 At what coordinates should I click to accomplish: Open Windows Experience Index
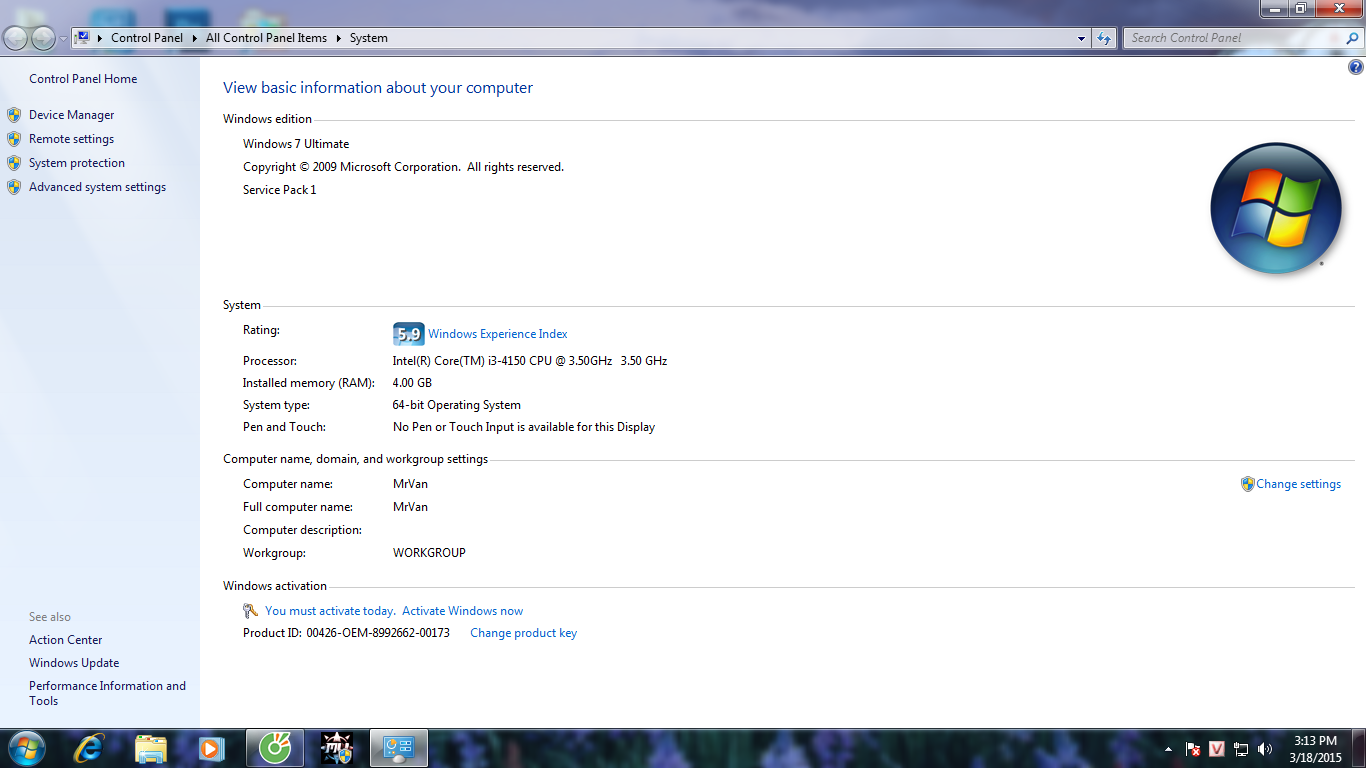point(498,334)
